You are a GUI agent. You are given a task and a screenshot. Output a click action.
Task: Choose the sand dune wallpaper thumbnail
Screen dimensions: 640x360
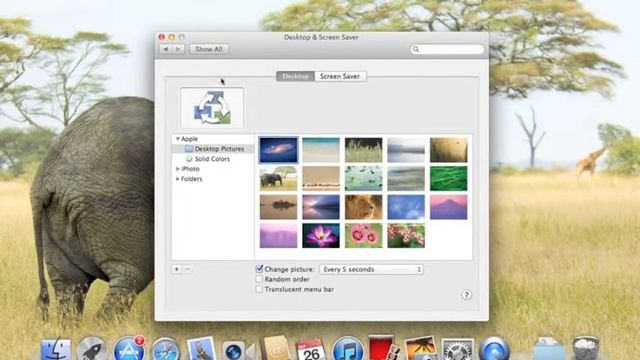(x=448, y=150)
